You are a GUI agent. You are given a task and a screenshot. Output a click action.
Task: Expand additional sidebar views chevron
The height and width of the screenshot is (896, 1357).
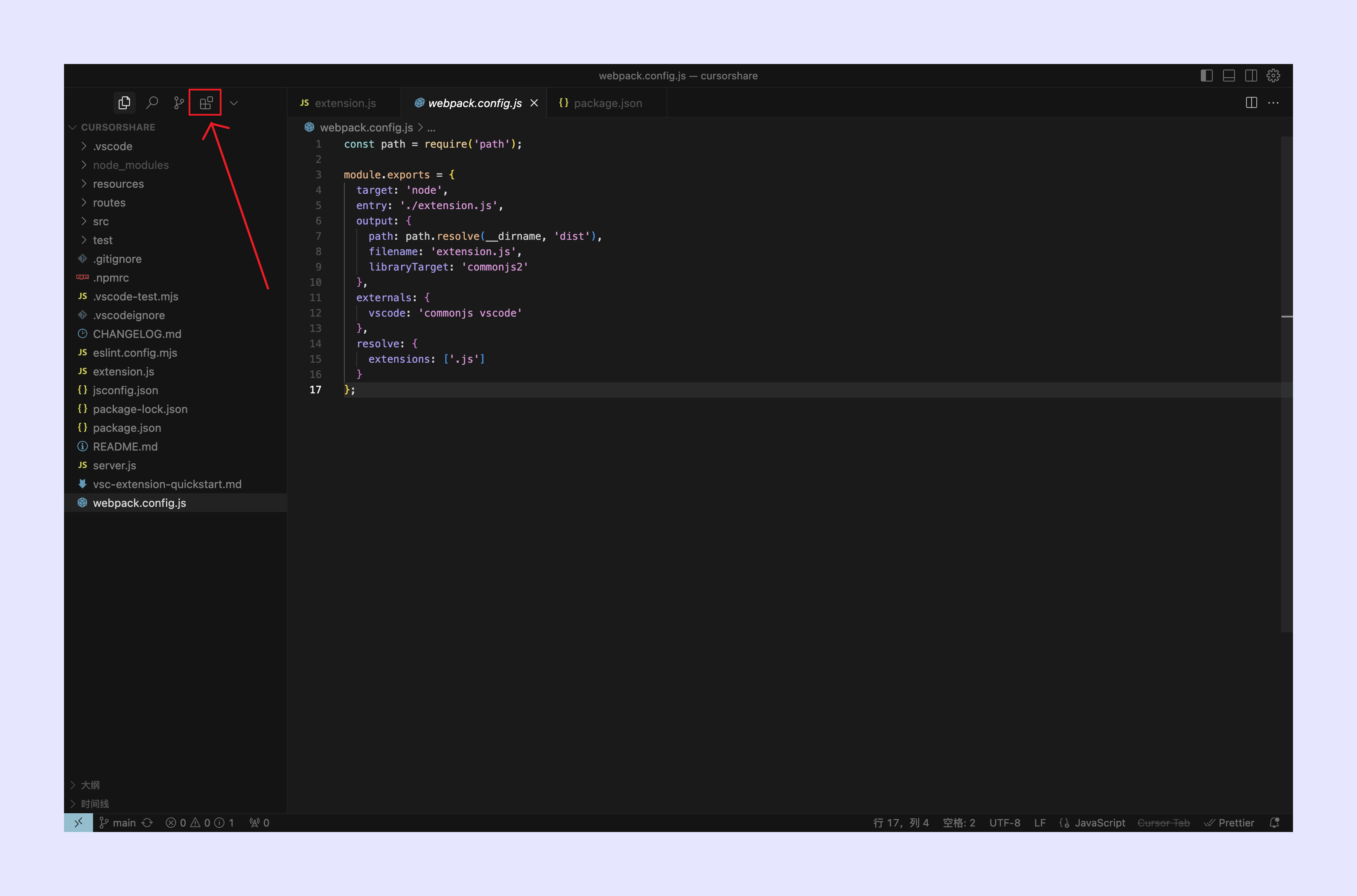click(234, 103)
